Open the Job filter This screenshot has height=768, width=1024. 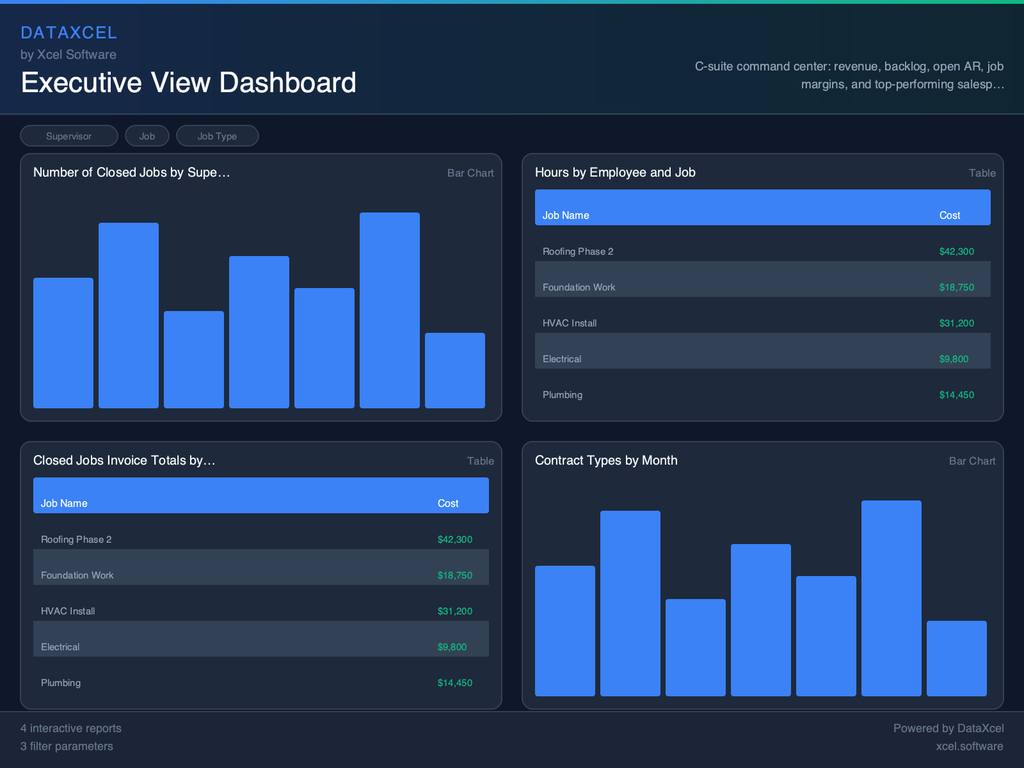(x=147, y=135)
